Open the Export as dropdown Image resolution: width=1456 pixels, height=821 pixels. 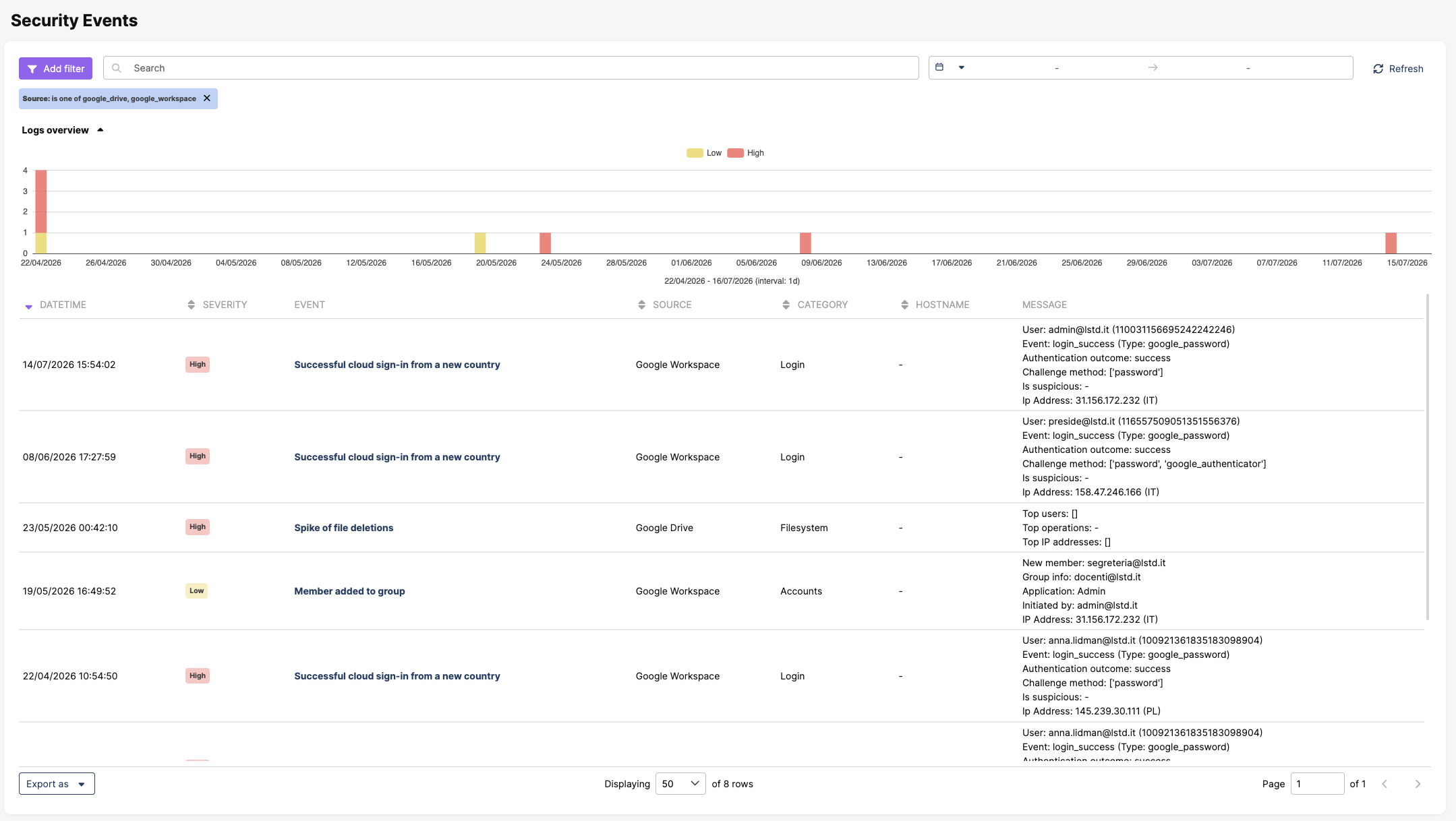tap(57, 784)
